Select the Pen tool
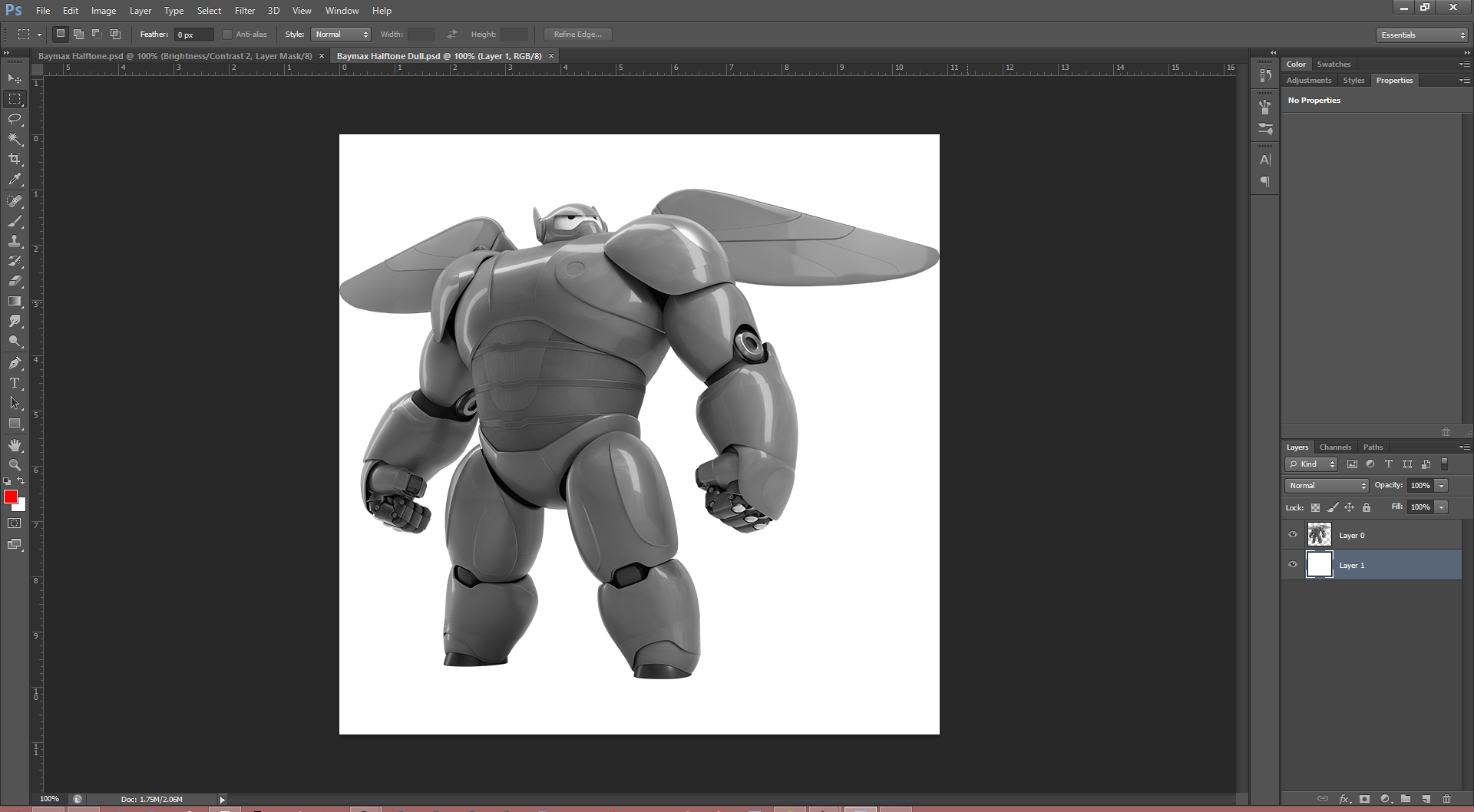 coord(15,363)
